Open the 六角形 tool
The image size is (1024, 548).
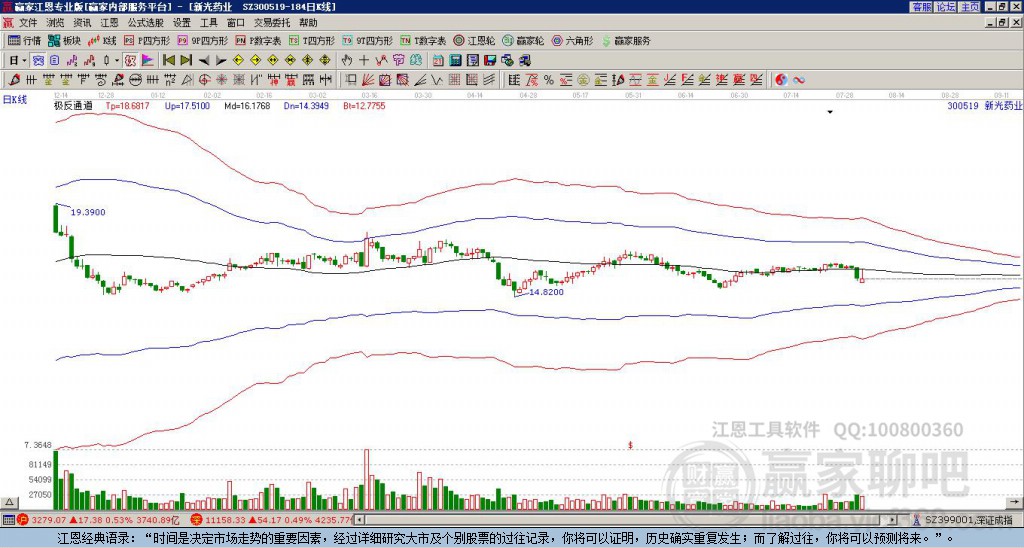coord(573,40)
